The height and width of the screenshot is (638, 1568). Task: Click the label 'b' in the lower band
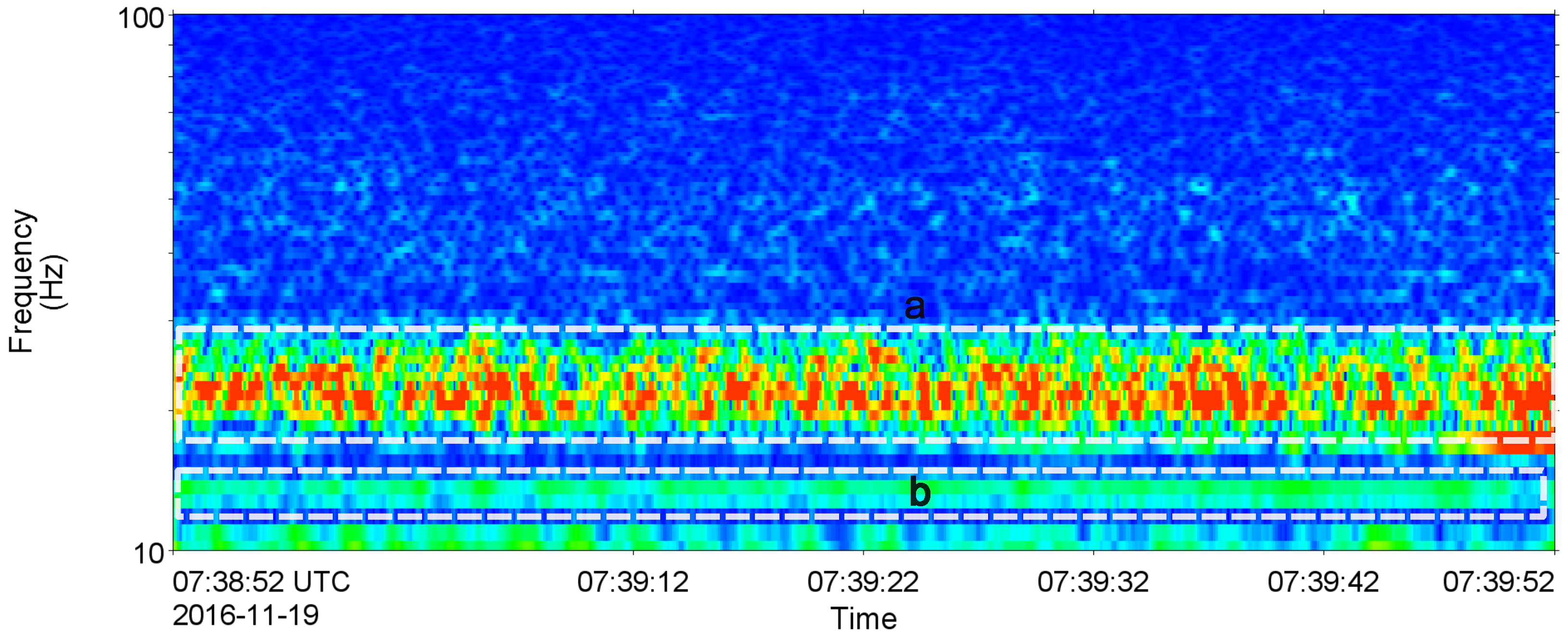(920, 491)
